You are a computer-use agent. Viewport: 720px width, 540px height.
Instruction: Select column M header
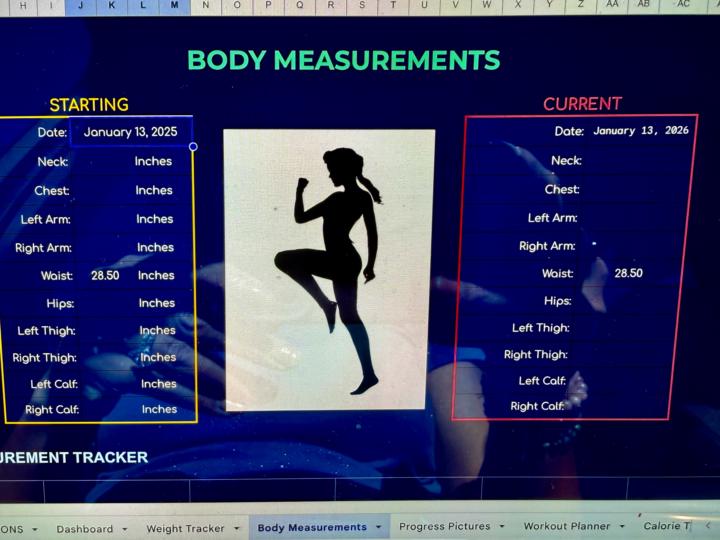[174, 6]
